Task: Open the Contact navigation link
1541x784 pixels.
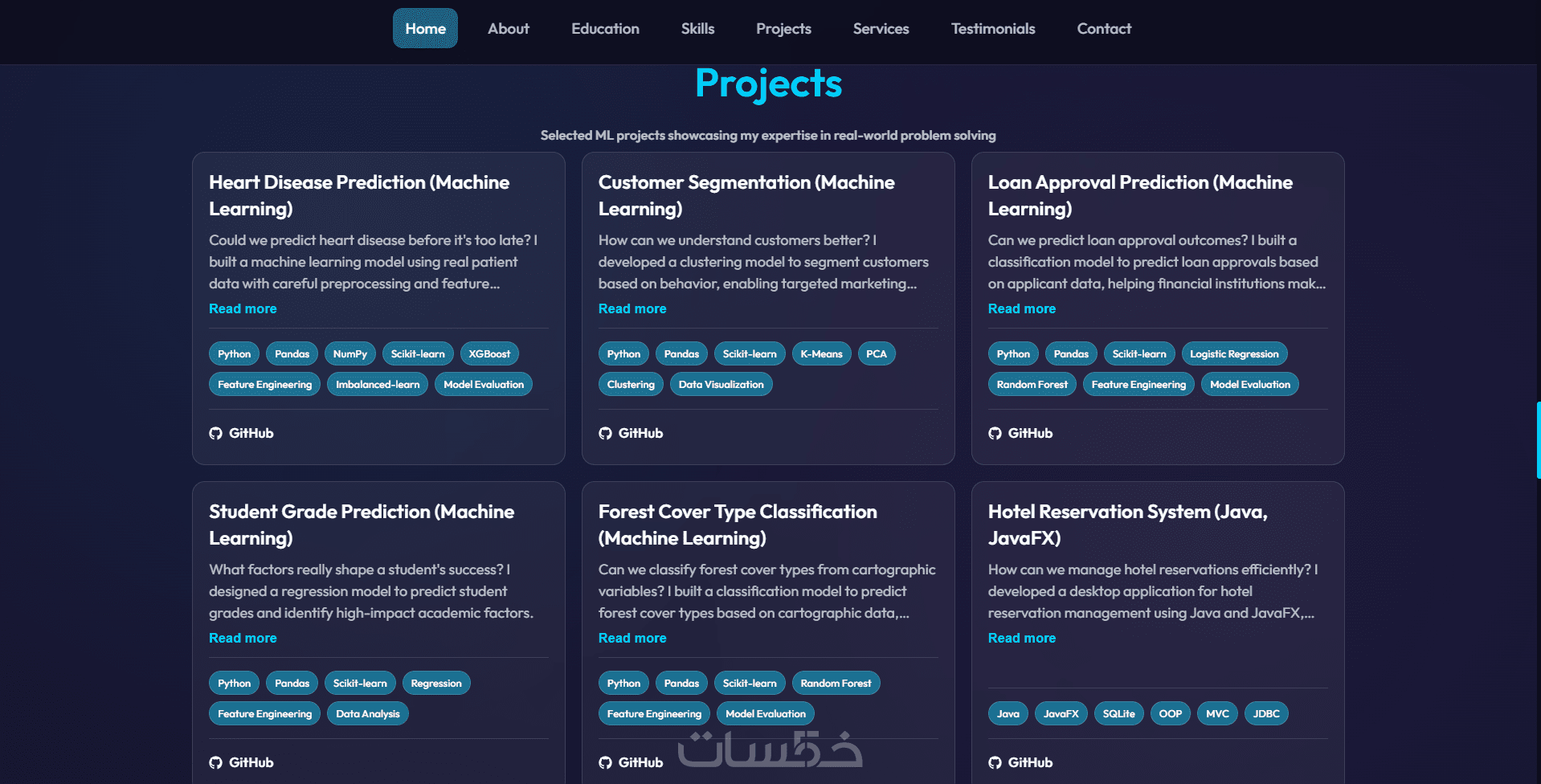Action: click(1104, 28)
